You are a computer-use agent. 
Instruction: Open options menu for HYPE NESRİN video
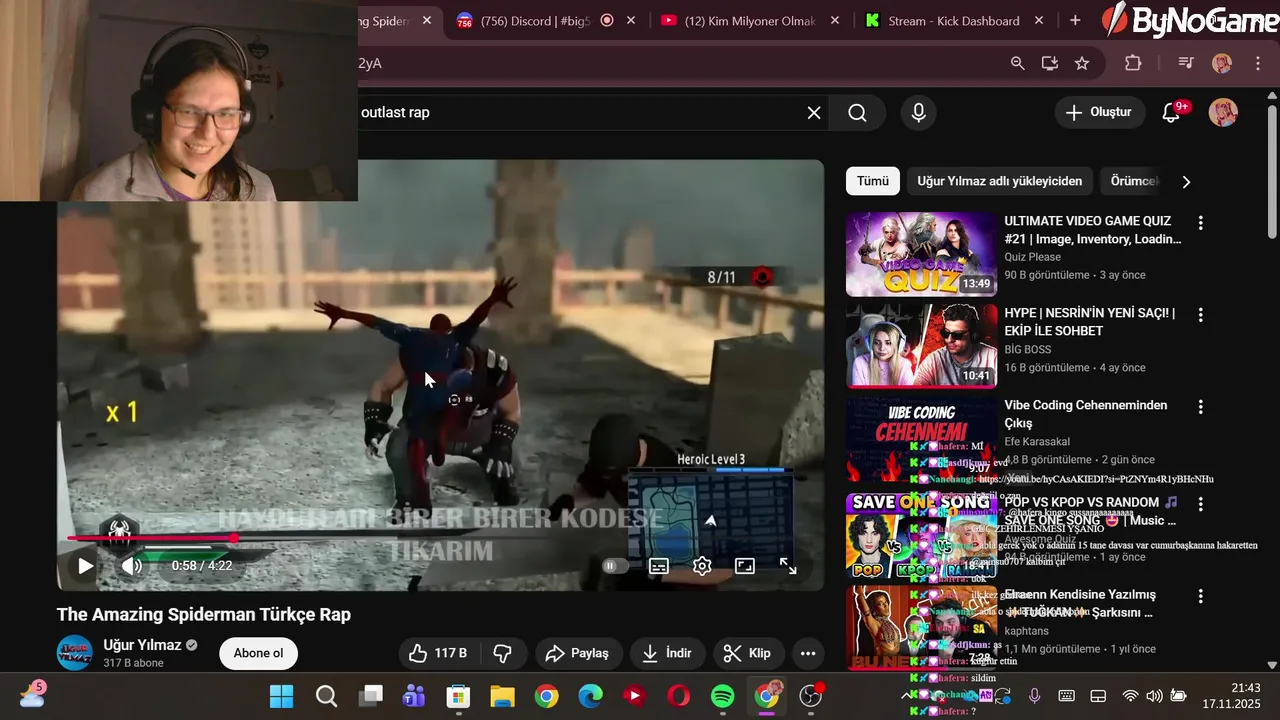pyautogui.click(x=1200, y=315)
